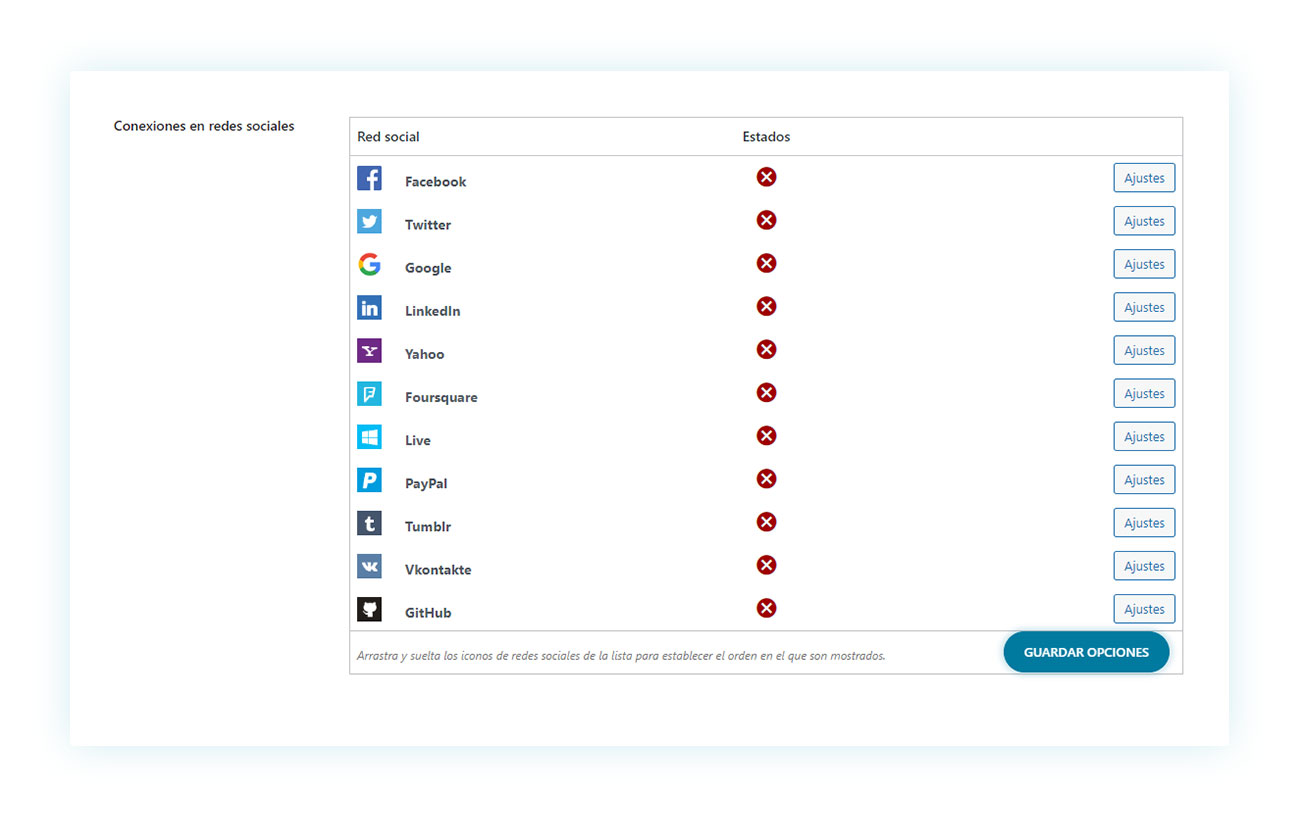
Task: Open Ajustes for Facebook
Action: [x=1144, y=178]
